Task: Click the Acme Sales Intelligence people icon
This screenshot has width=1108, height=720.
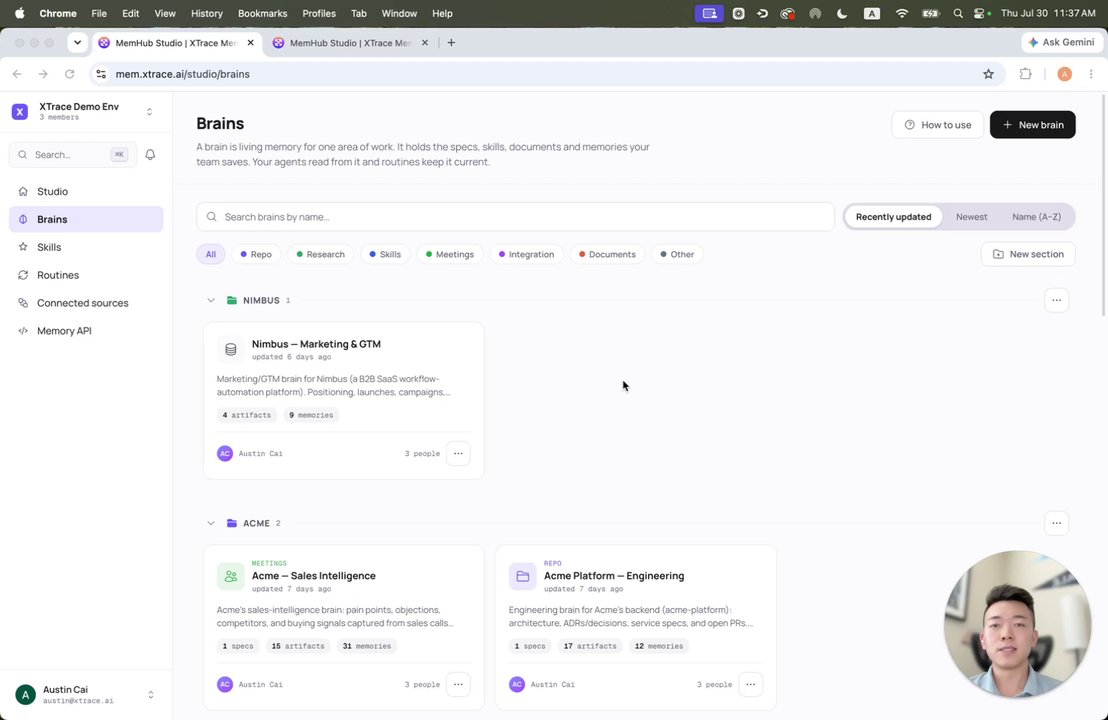Action: (x=230, y=577)
